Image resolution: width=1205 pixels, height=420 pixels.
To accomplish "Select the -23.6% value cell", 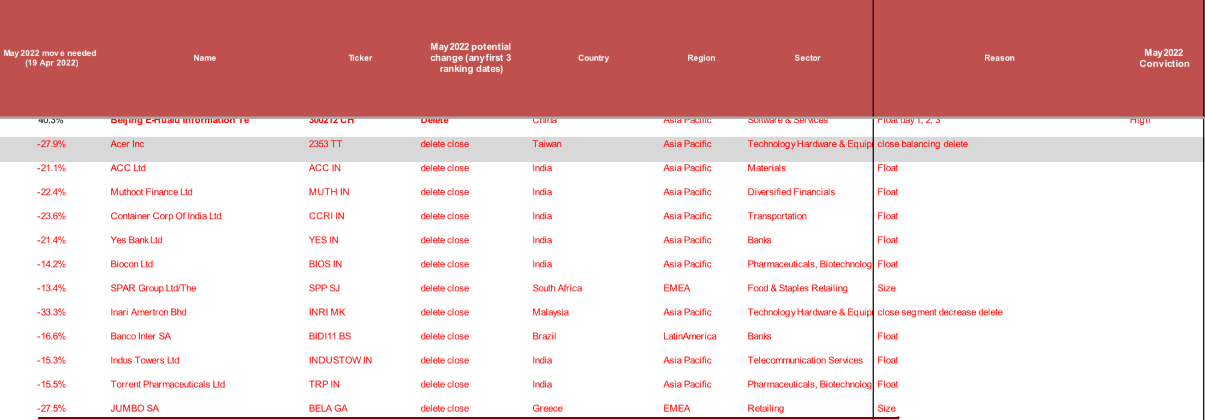I will pos(51,216).
